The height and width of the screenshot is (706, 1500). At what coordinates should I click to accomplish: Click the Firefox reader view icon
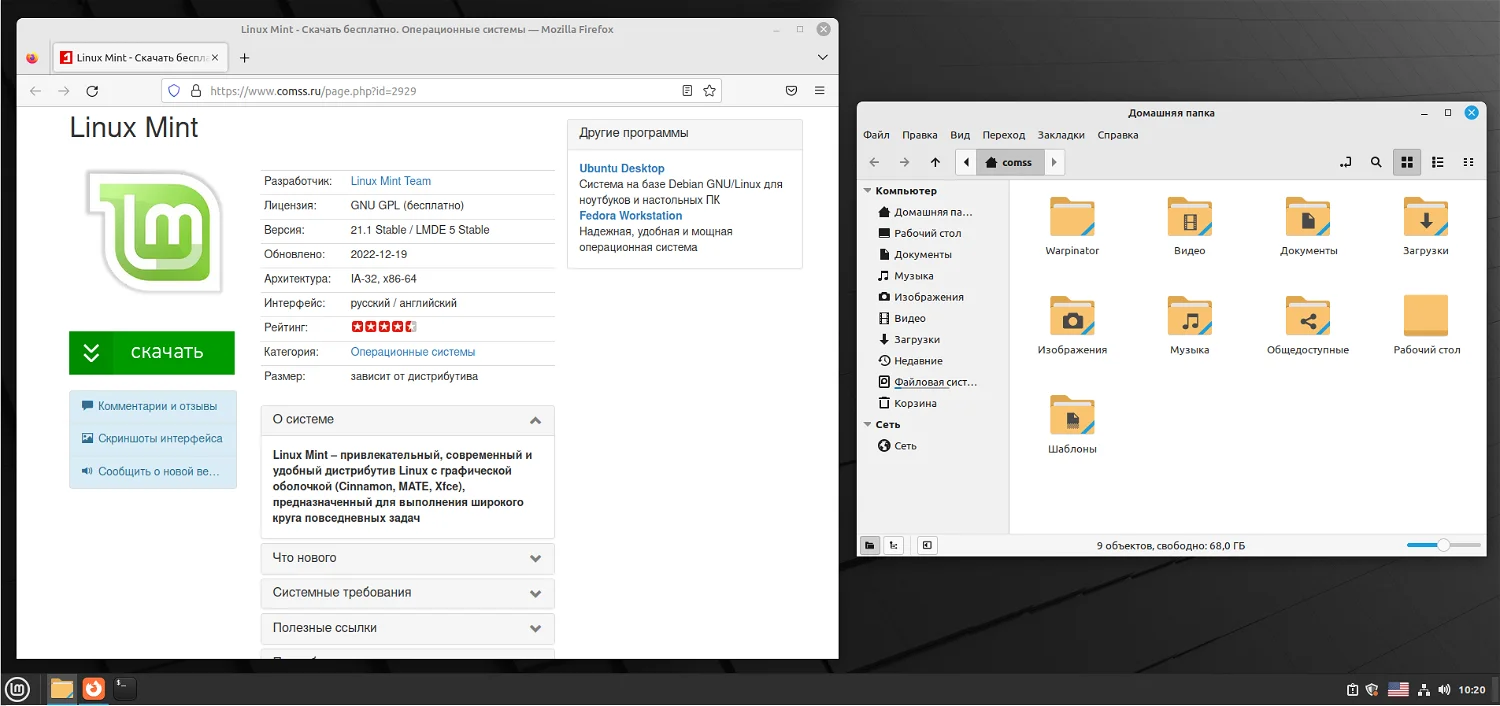(x=686, y=90)
